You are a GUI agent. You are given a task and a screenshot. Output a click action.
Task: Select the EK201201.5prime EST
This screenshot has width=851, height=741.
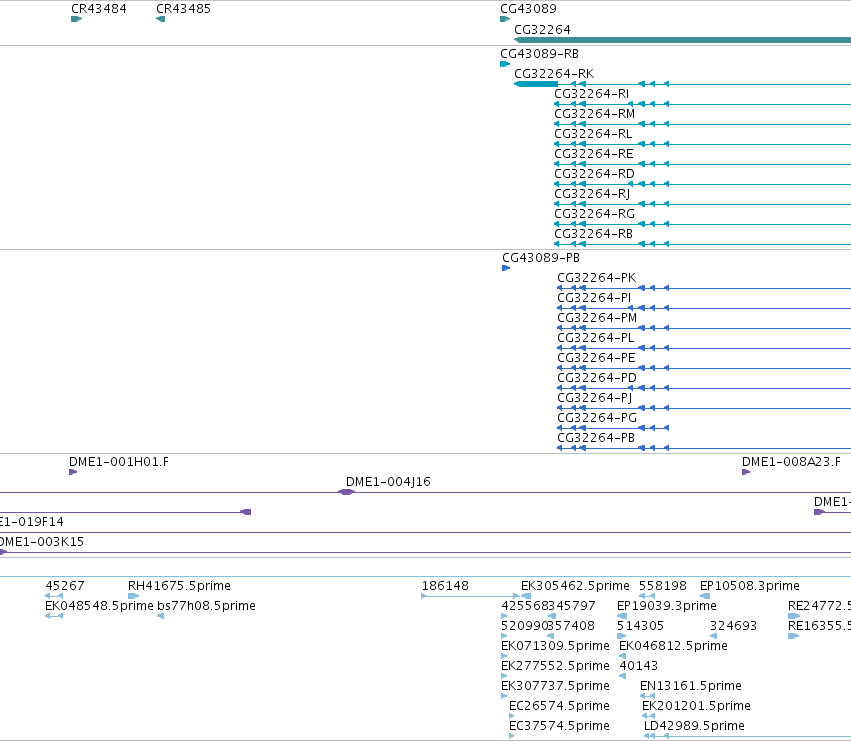point(649,717)
